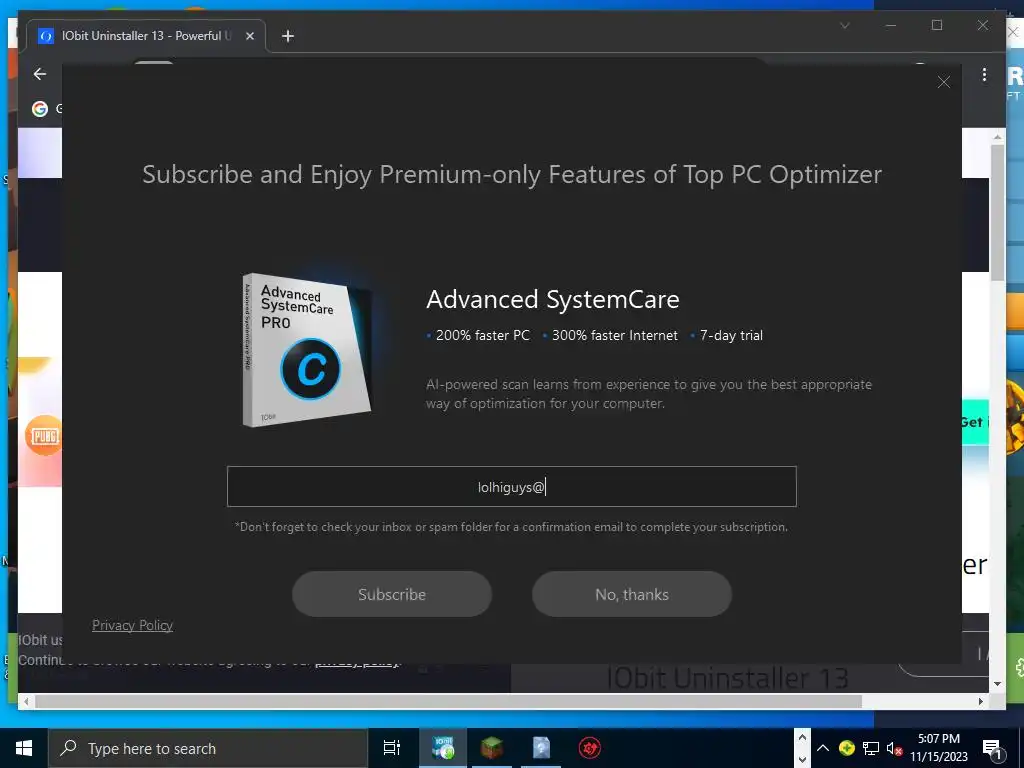This screenshot has height=768, width=1024.
Task: Open the document file taskbar icon
Action: (x=541, y=748)
